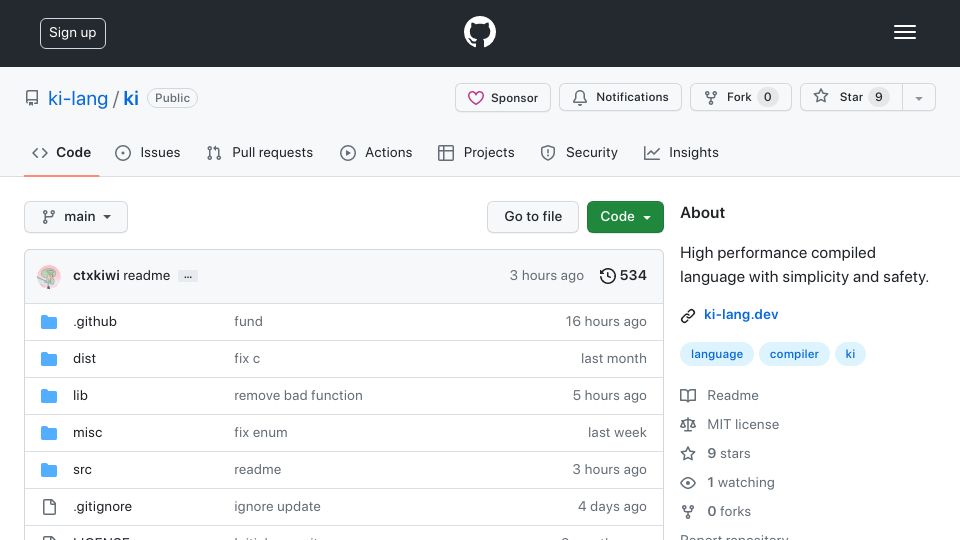Click the .github folder icon
This screenshot has width=960, height=540.
pyautogui.click(x=49, y=322)
